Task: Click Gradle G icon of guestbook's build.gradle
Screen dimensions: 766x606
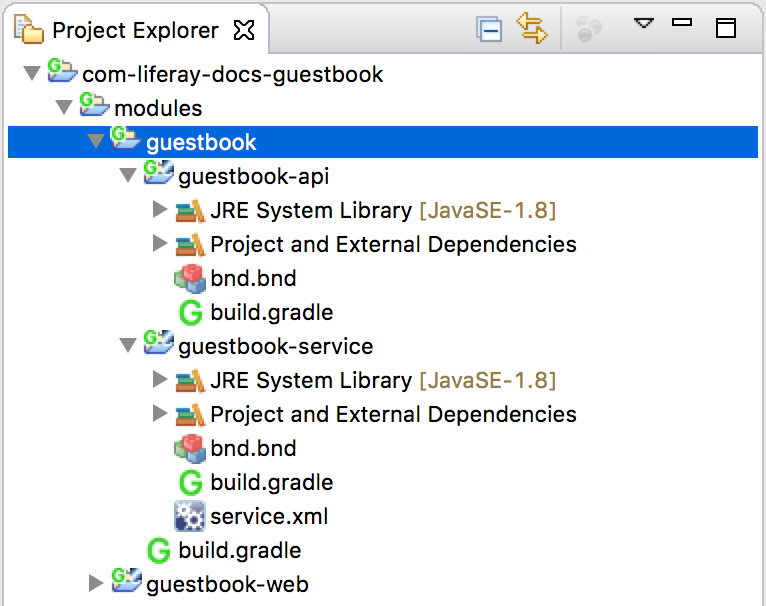Action: (159, 551)
